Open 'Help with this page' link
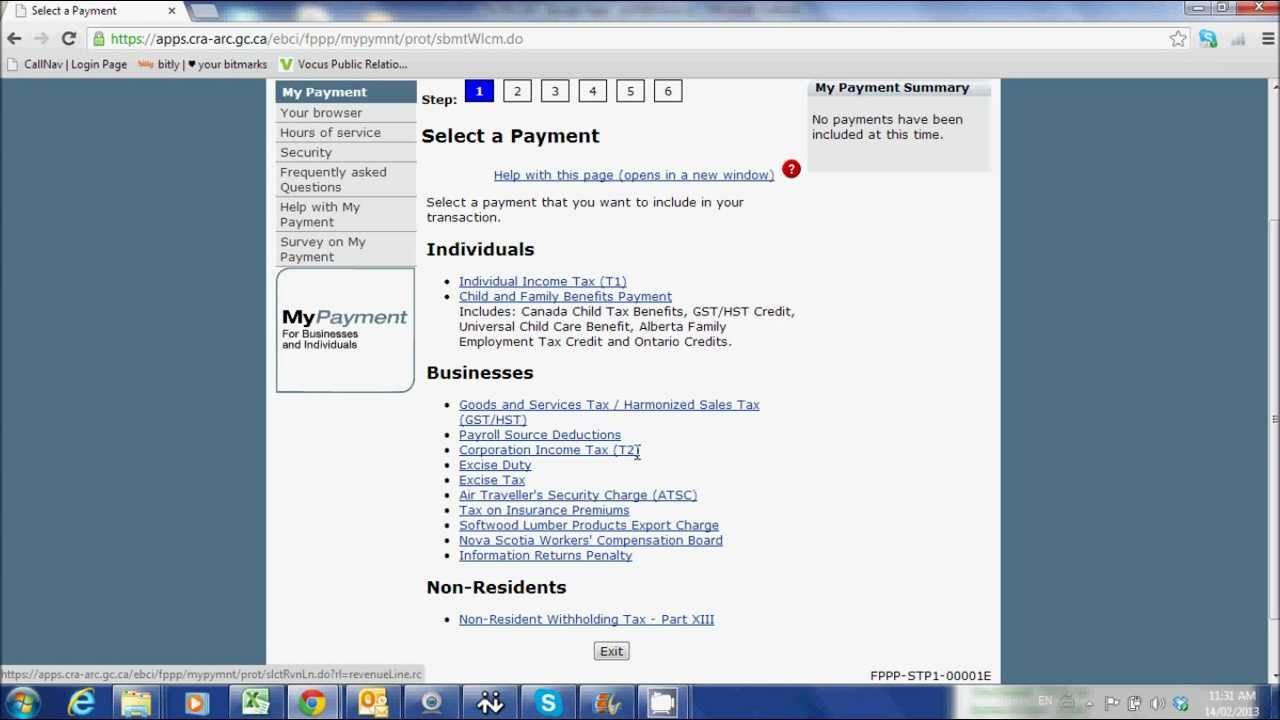Viewport: 1280px width, 720px height. pos(634,175)
